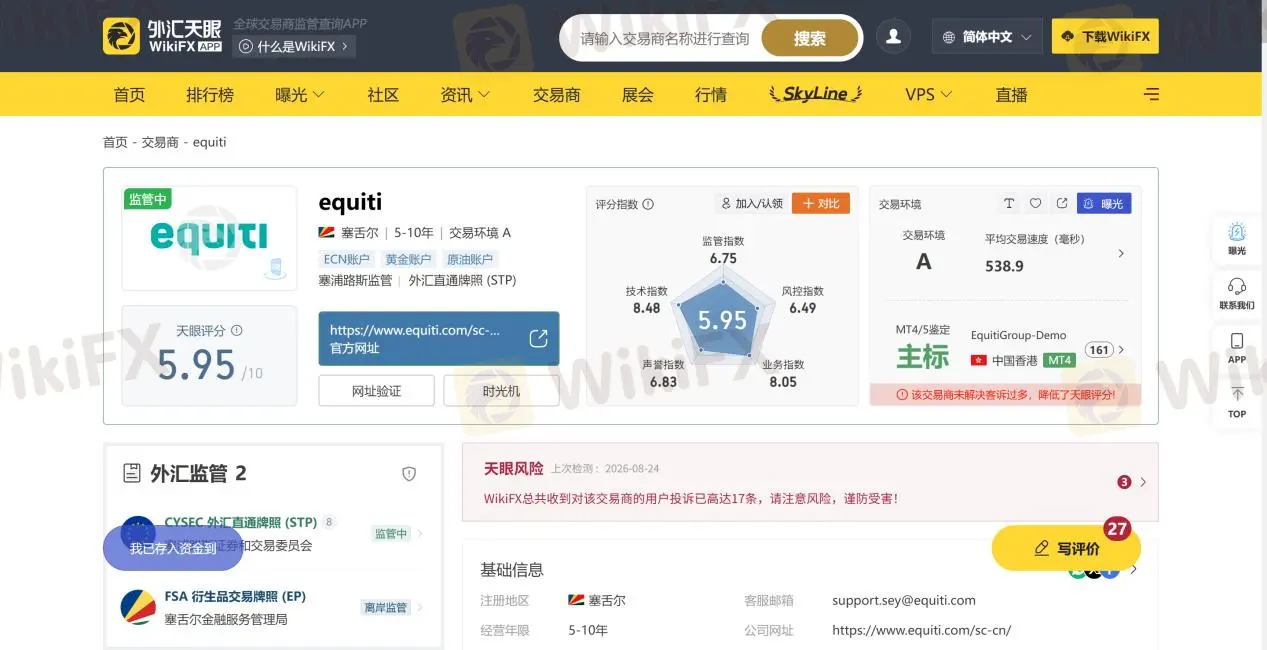The width and height of the screenshot is (1267, 650).
Task: Click the 我已存入资金到 floating button
Action: point(173,548)
